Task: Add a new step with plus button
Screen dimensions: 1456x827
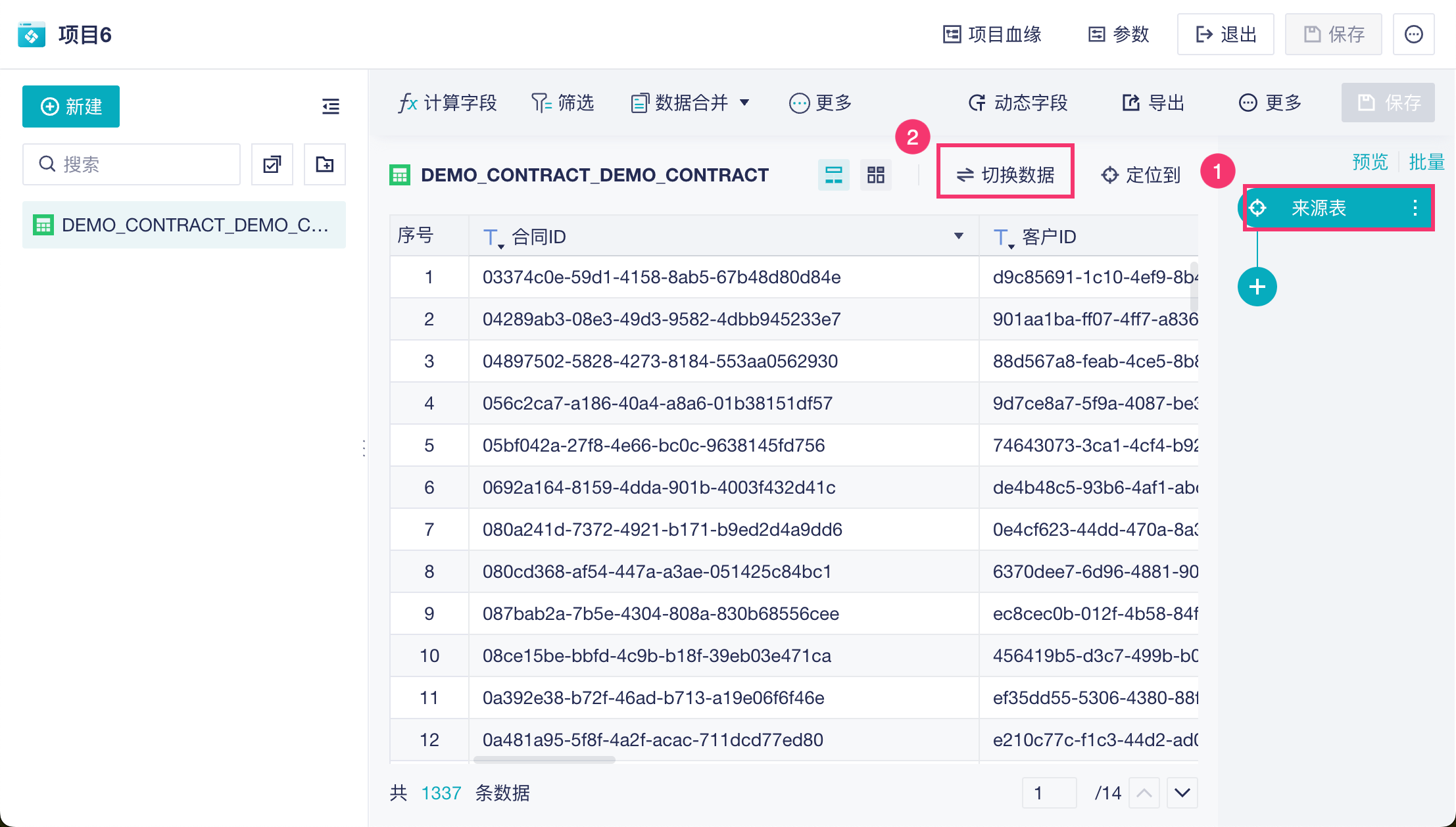Action: point(1257,287)
